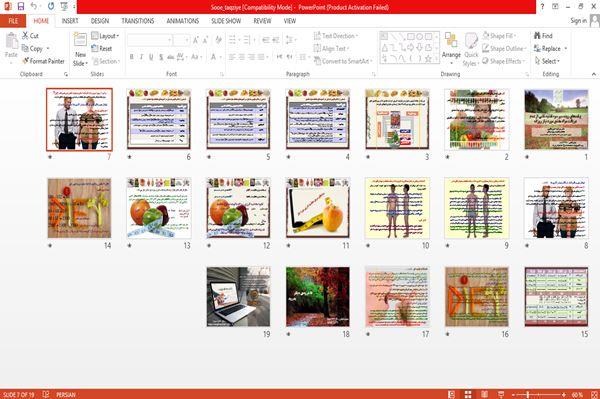Toggle Underline formatting

[x=151, y=57]
